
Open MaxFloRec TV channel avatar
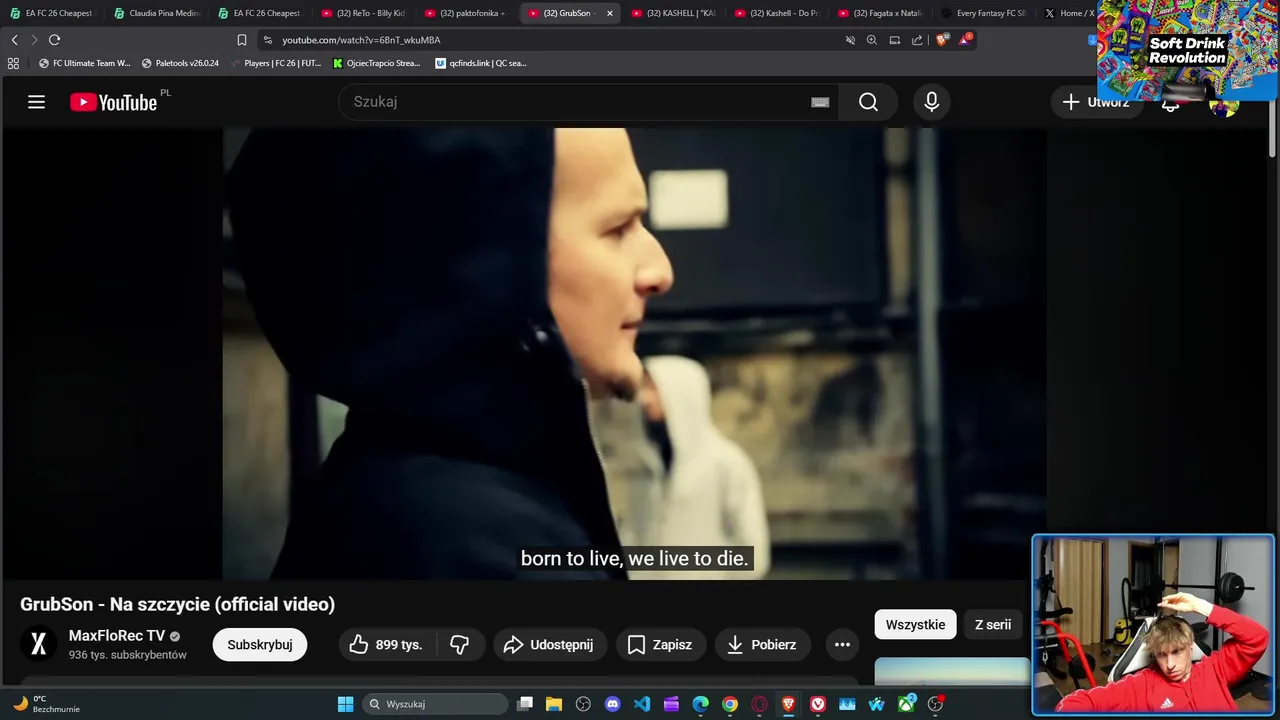(39, 644)
